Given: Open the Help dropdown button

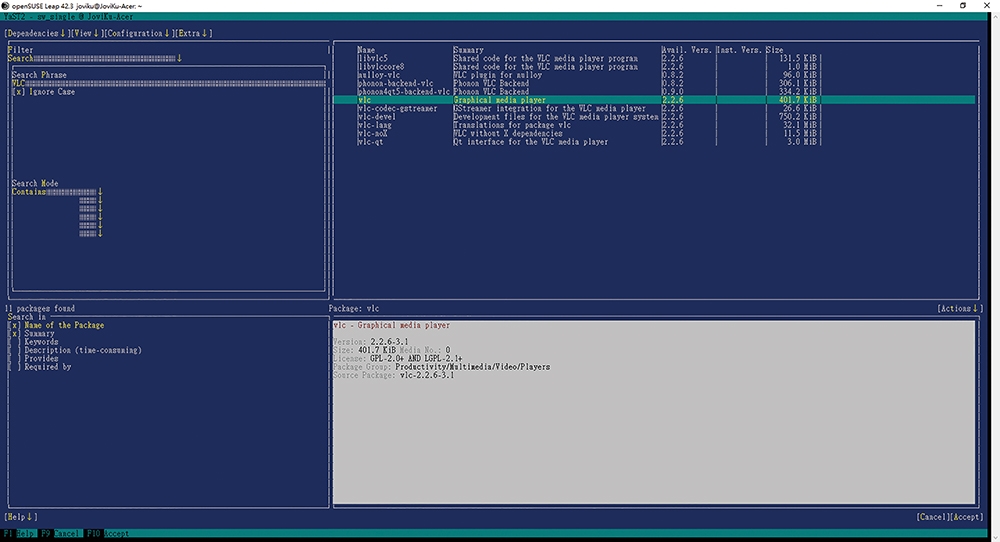Looking at the screenshot, I should 21,517.
